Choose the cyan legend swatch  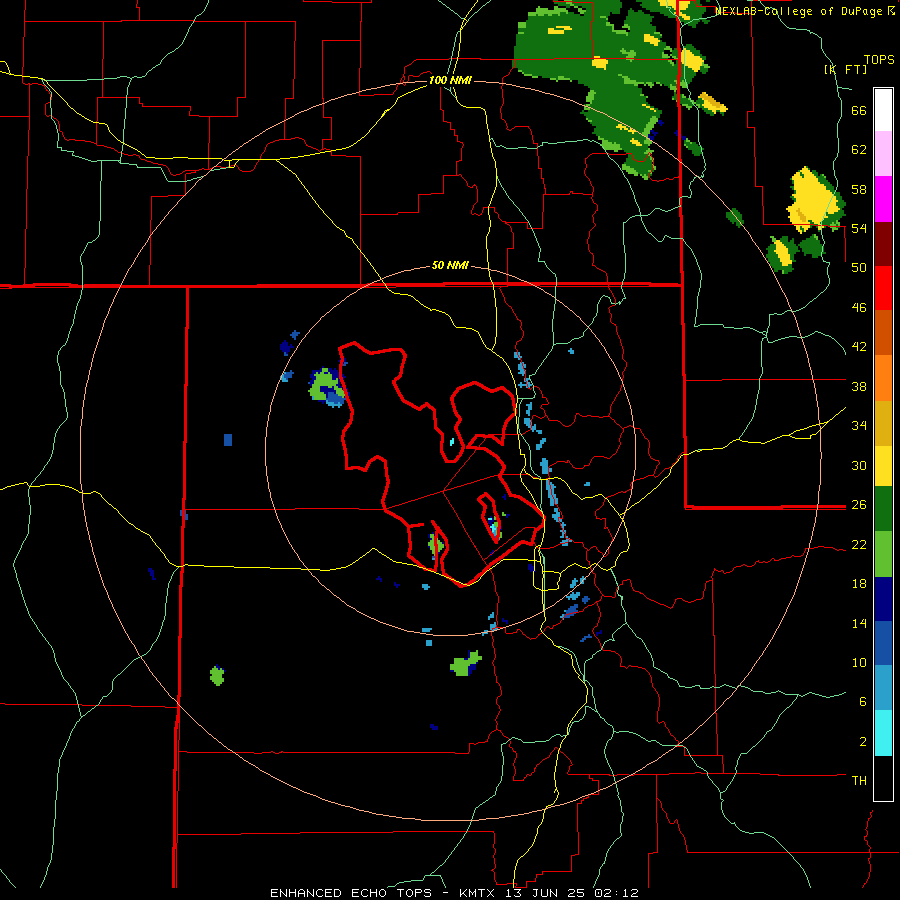coord(883,734)
